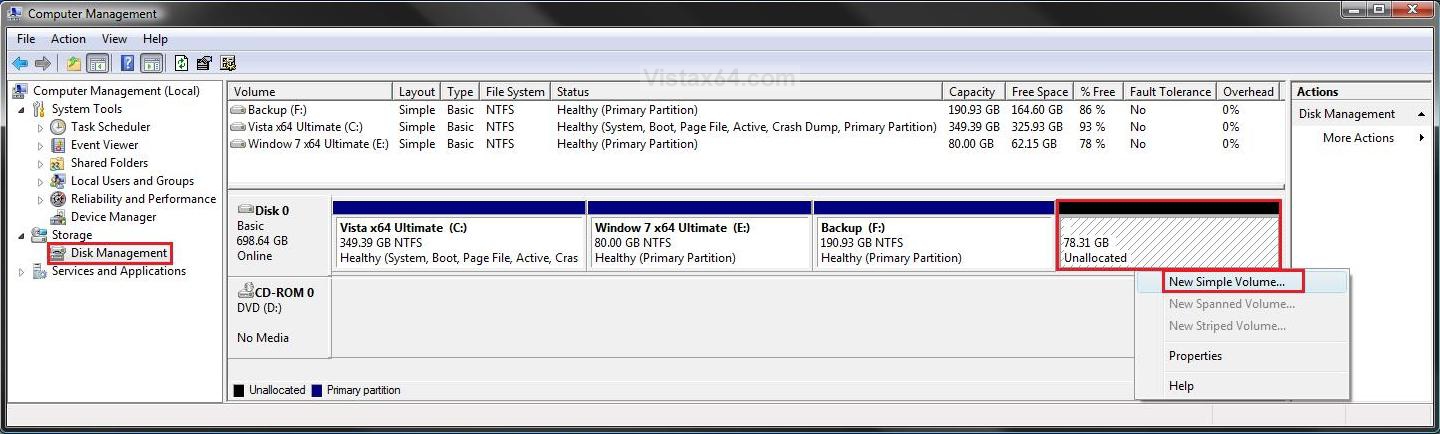Sort by the Fault Tolerance column header

point(1170,92)
